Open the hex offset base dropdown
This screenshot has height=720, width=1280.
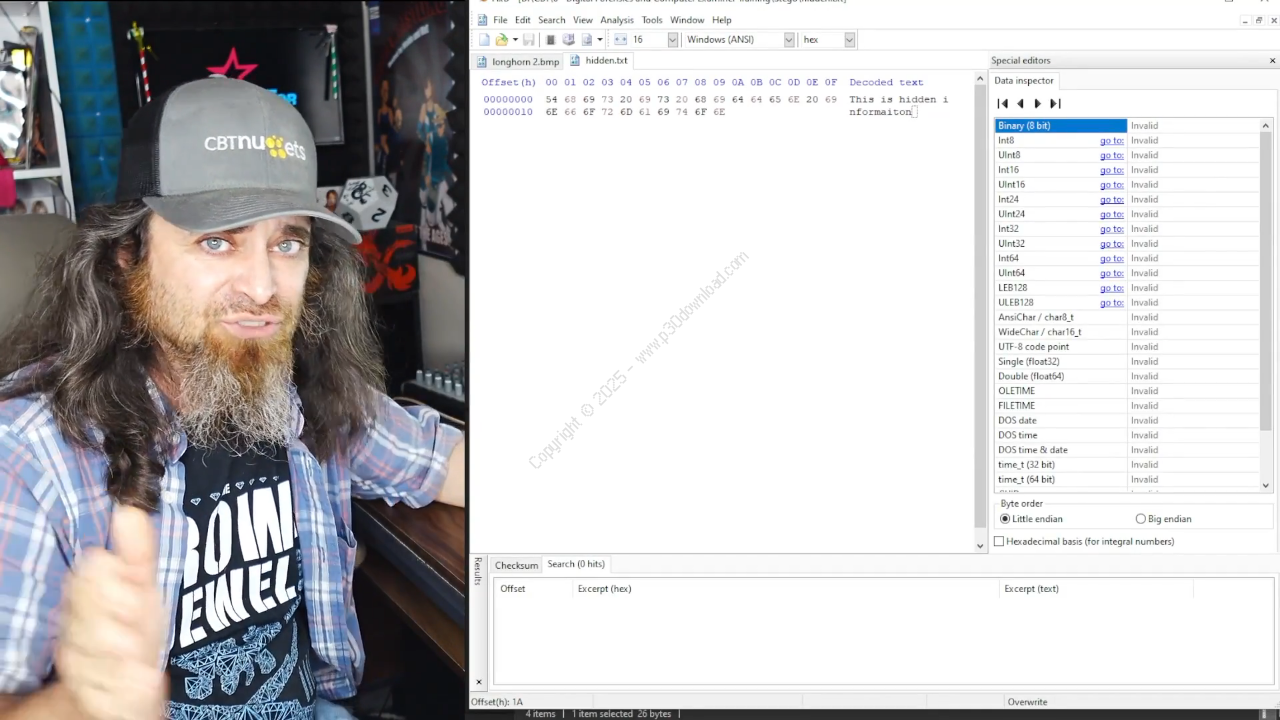849,40
